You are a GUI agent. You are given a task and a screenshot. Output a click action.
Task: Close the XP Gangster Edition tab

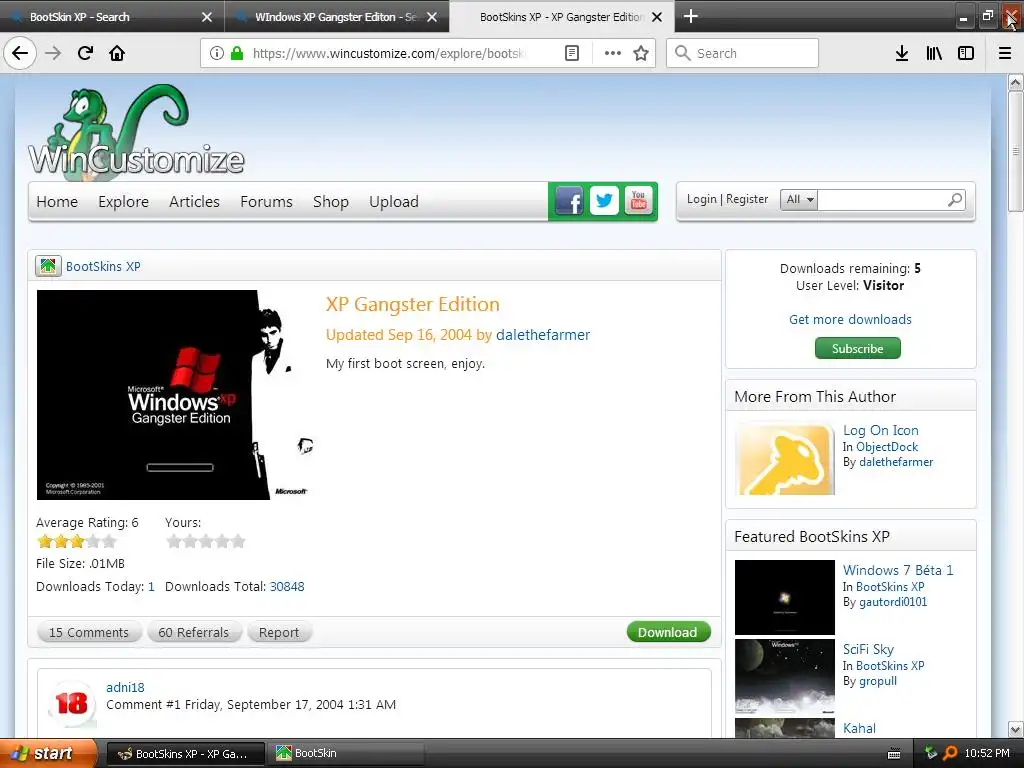(657, 17)
